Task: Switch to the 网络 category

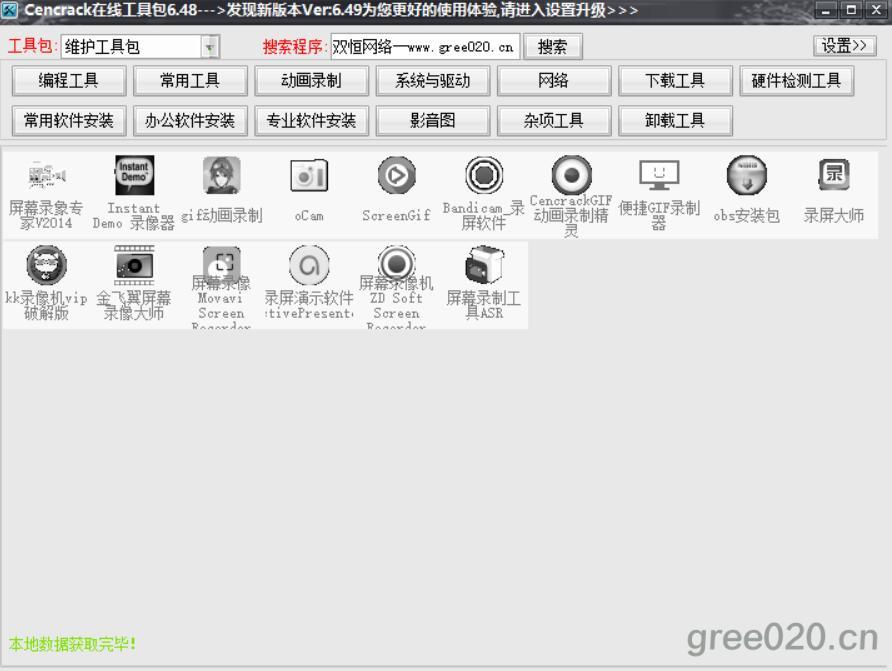Action: click(553, 81)
